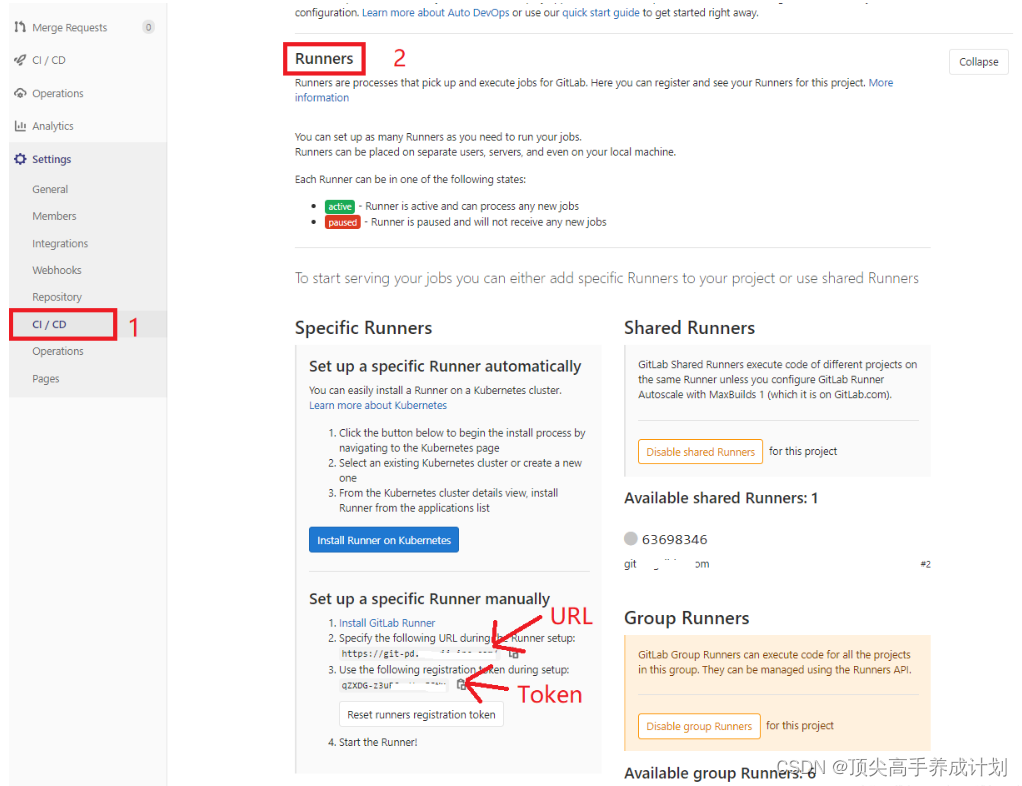Viewport: 1022px width, 786px height.
Task: Open the quick start guide link
Action: pos(600,12)
